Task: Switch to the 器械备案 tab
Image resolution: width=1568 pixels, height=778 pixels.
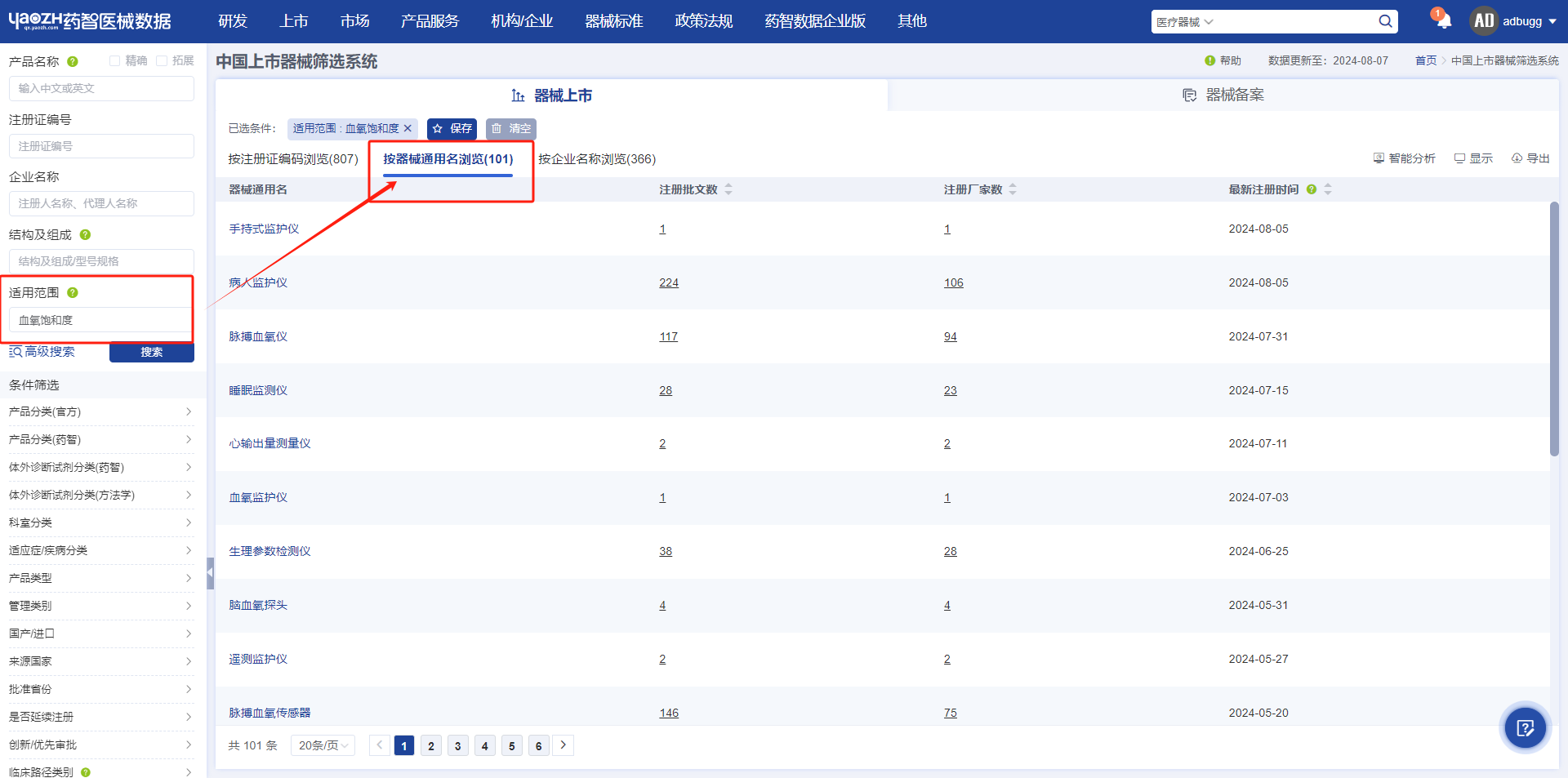Action: tap(1223, 96)
